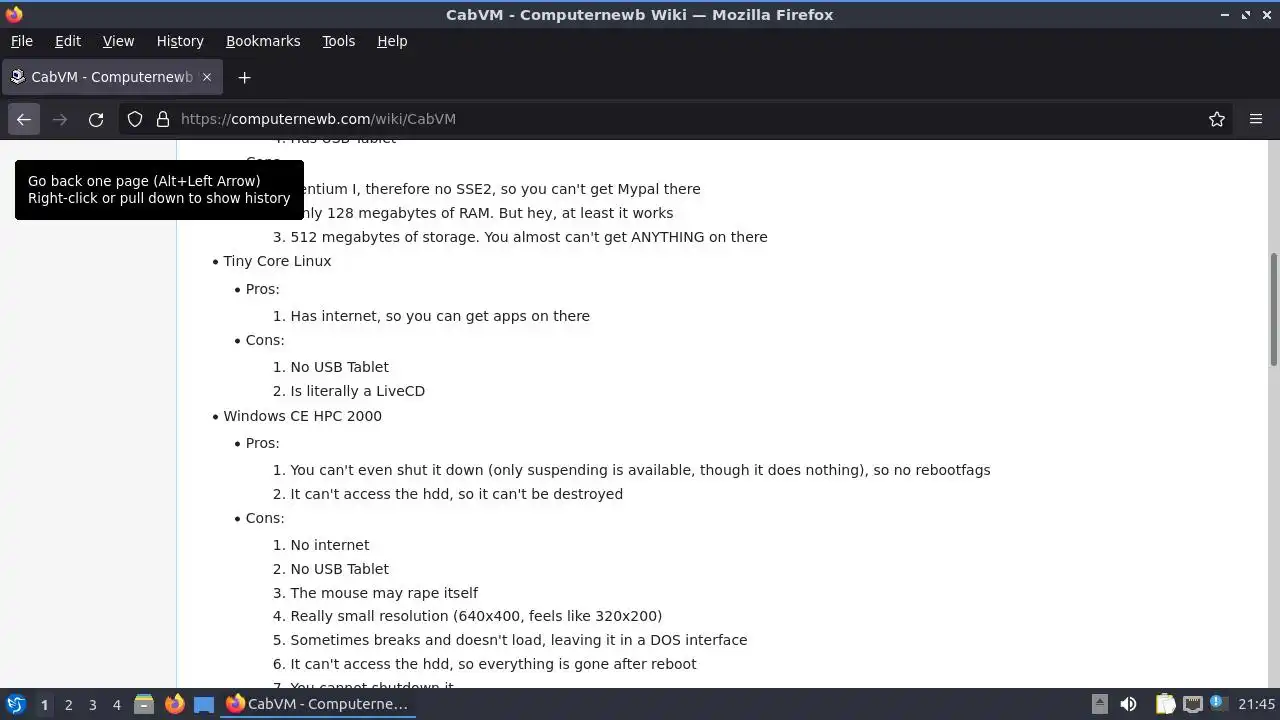This screenshot has width=1280, height=720.
Task: Click 'Tiny Core Linux' list item
Action: click(277, 261)
